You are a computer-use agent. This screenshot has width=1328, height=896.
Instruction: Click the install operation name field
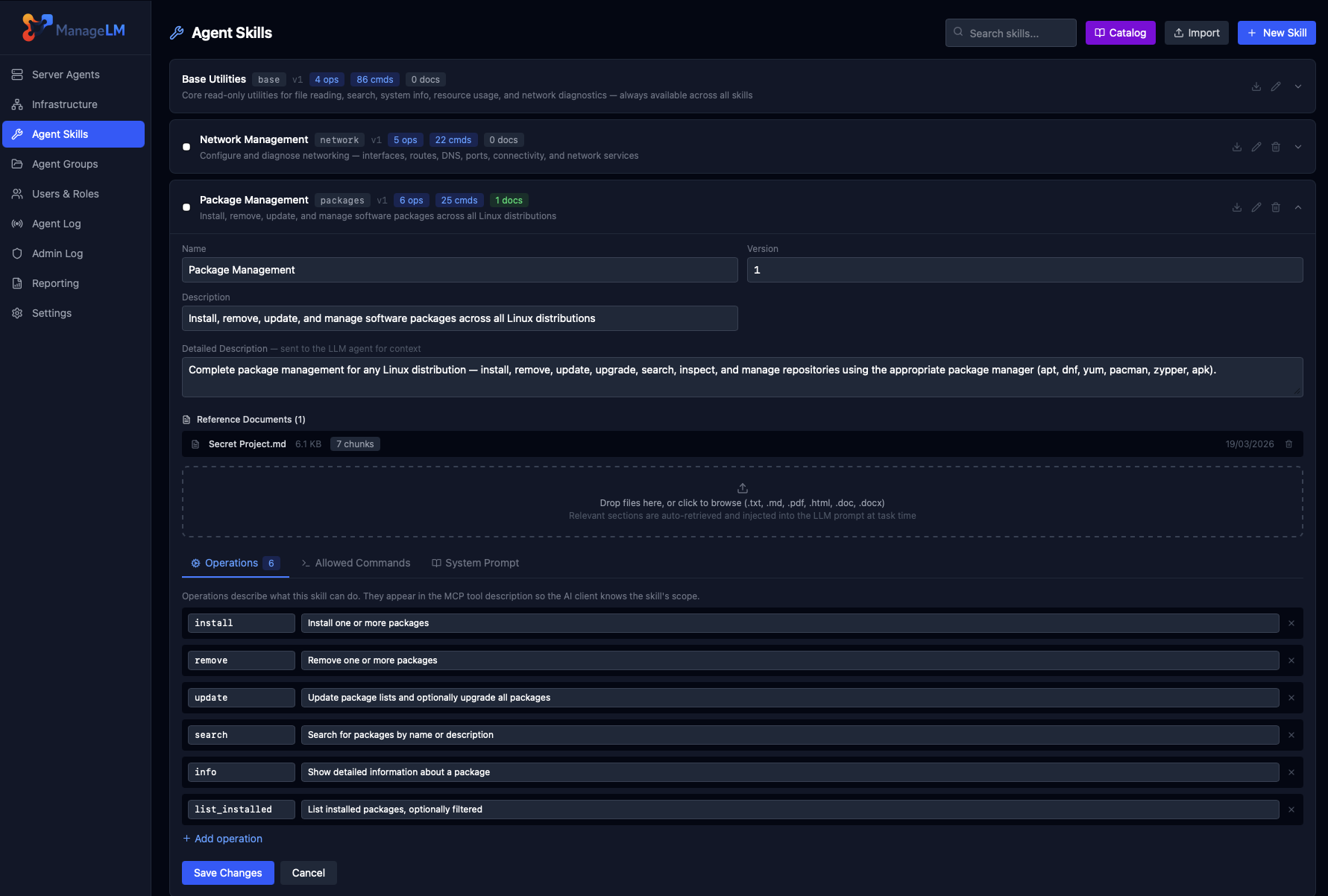pos(241,623)
